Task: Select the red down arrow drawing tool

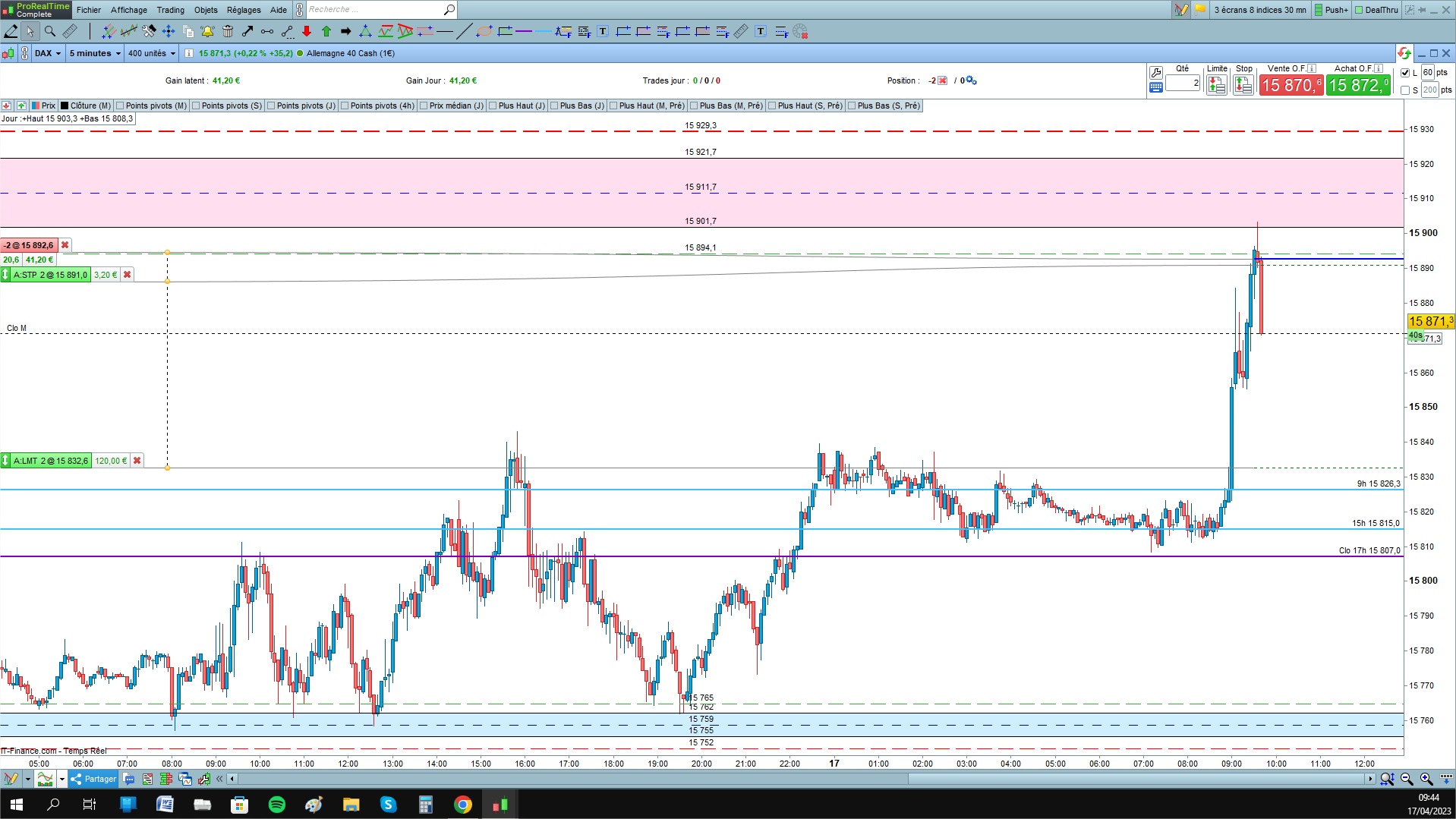Action: [x=307, y=31]
